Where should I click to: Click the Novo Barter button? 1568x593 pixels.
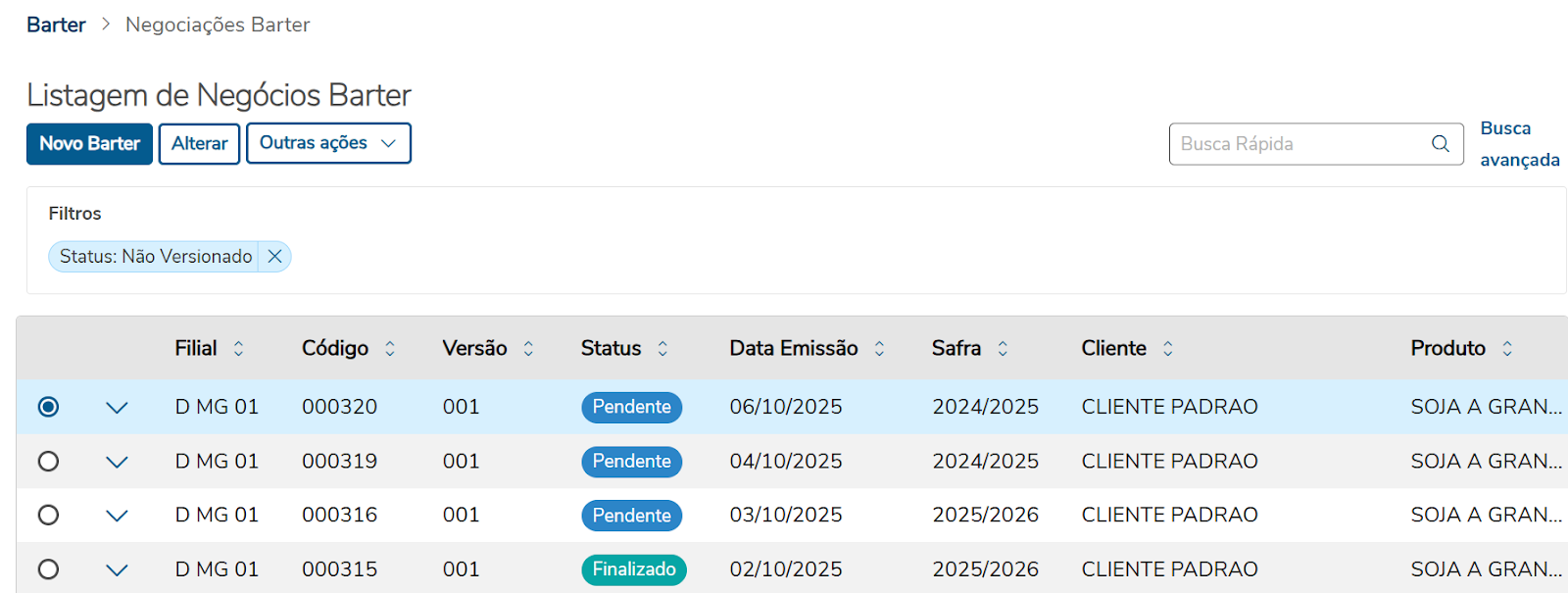[89, 143]
